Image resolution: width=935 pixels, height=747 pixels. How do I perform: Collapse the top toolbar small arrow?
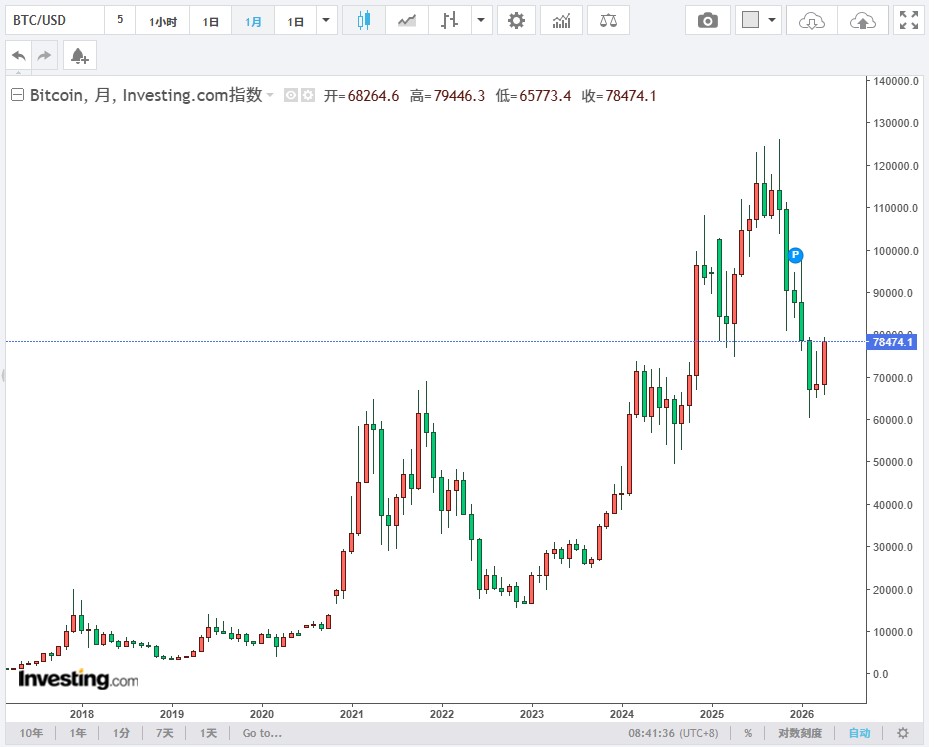tap(18, 73)
